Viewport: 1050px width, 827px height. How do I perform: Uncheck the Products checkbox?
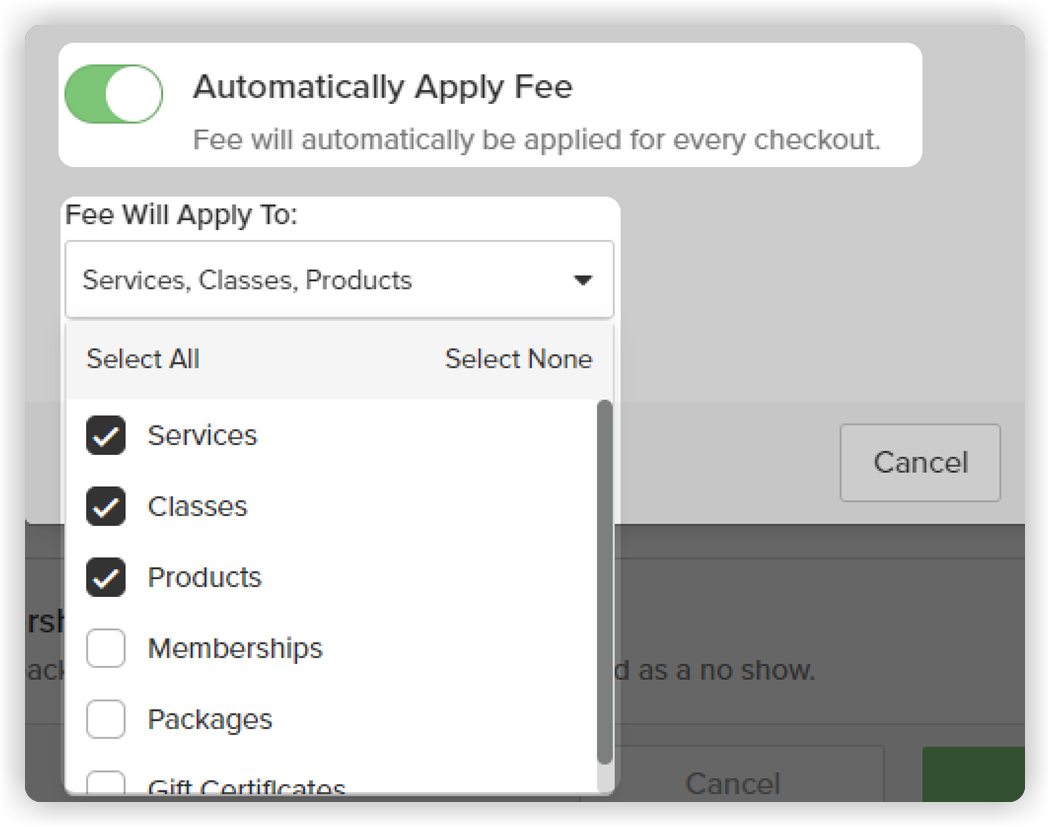point(106,577)
